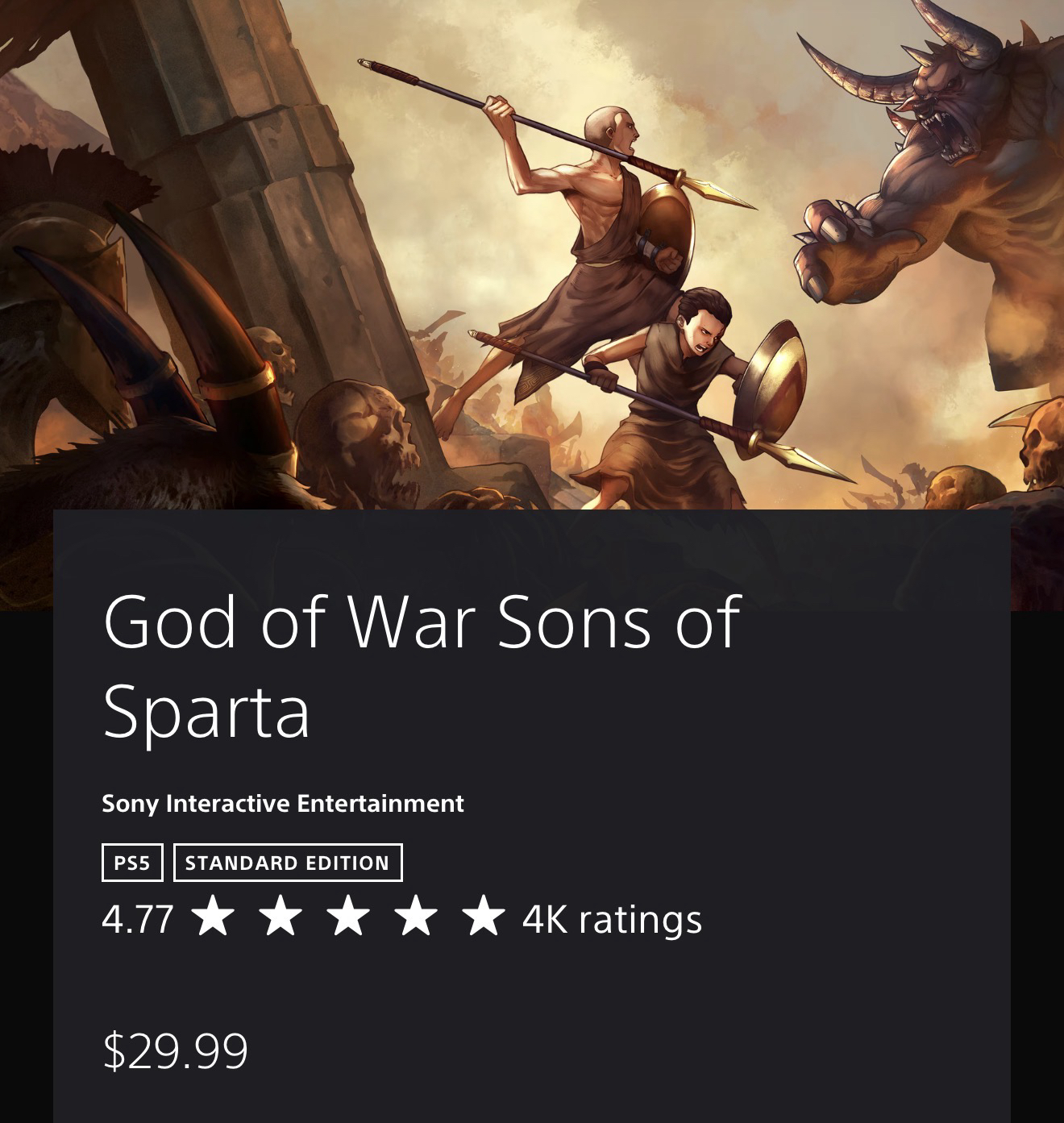This screenshot has width=1064, height=1123.
Task: Open the Sony Interactive Entertainment publisher link
Action: coord(283,803)
